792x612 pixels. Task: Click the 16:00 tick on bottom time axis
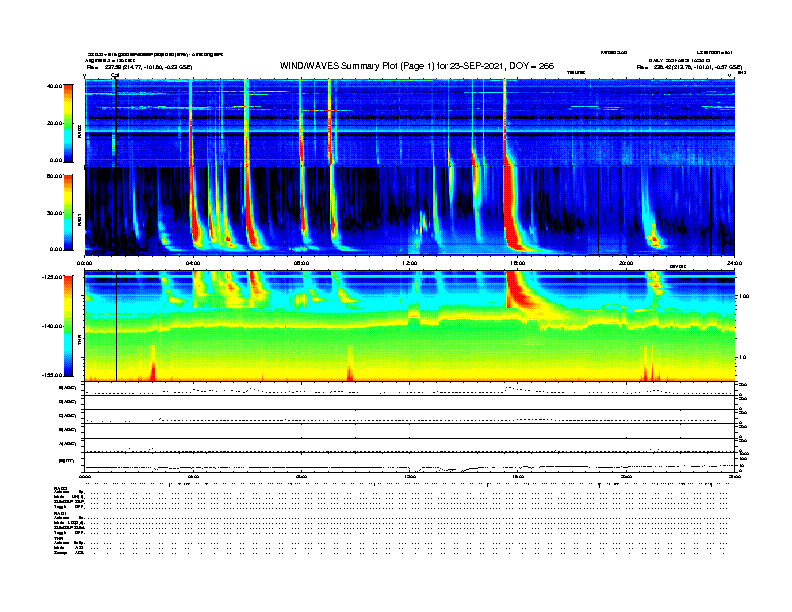coord(517,476)
